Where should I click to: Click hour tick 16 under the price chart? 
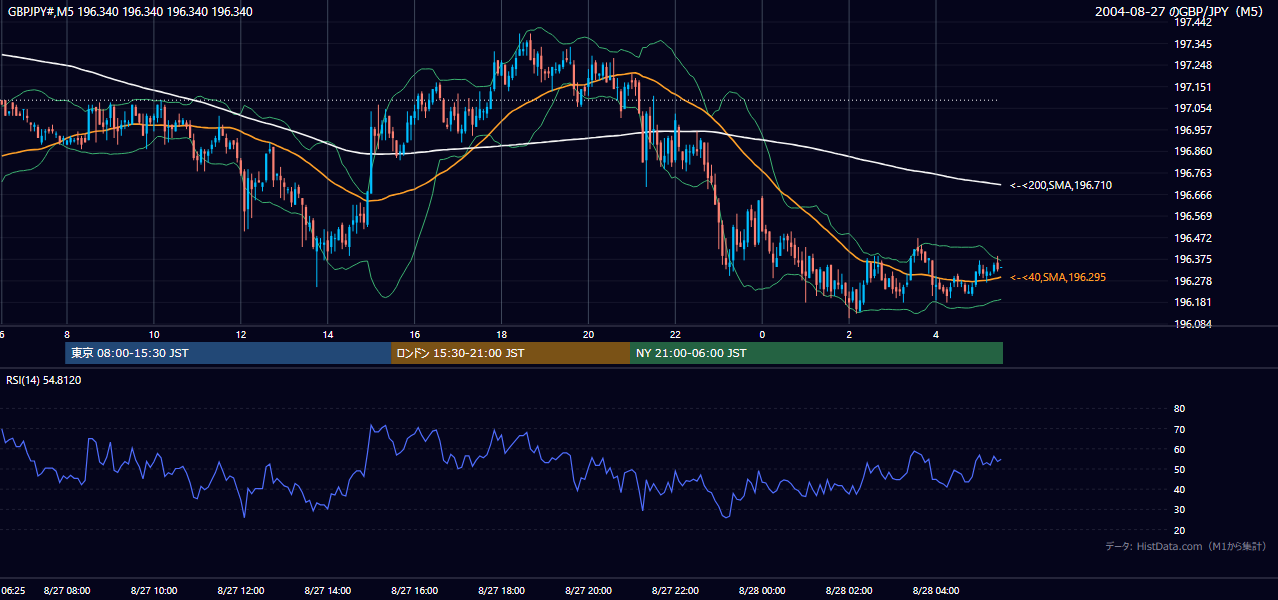[414, 334]
